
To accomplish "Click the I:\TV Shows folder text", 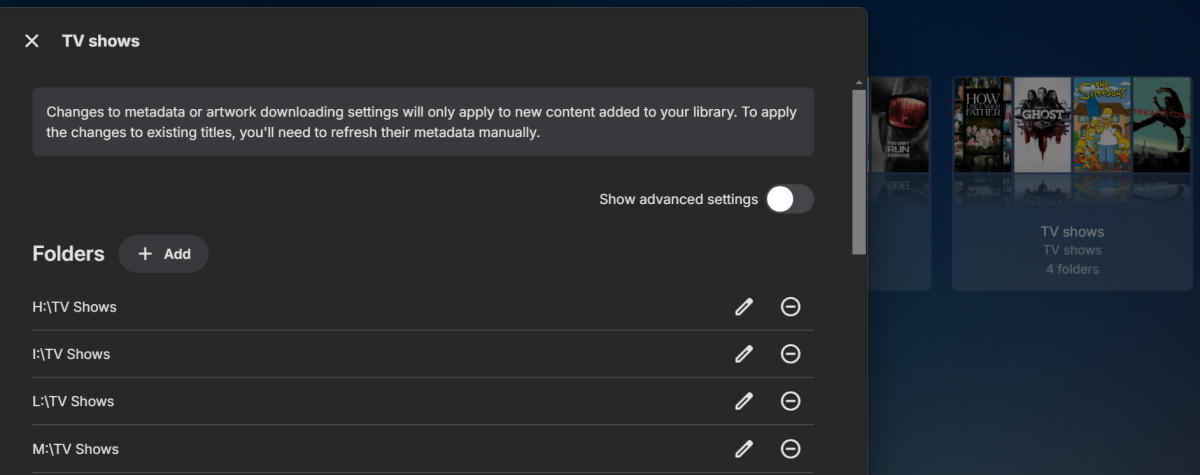I will click(71, 354).
